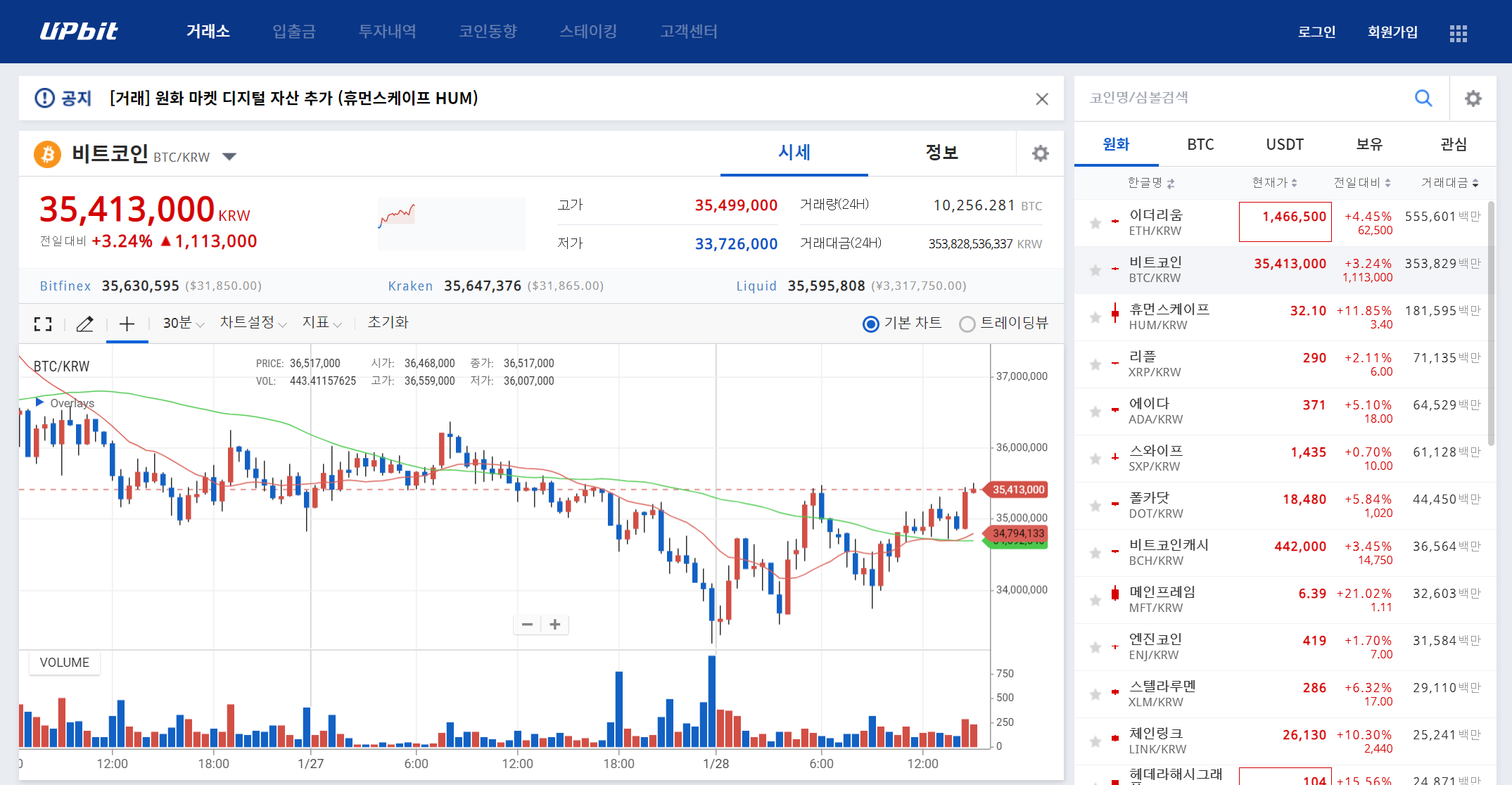Viewport: 1512px width, 785px height.
Task: Click the notice info icon
Action: tap(44, 98)
